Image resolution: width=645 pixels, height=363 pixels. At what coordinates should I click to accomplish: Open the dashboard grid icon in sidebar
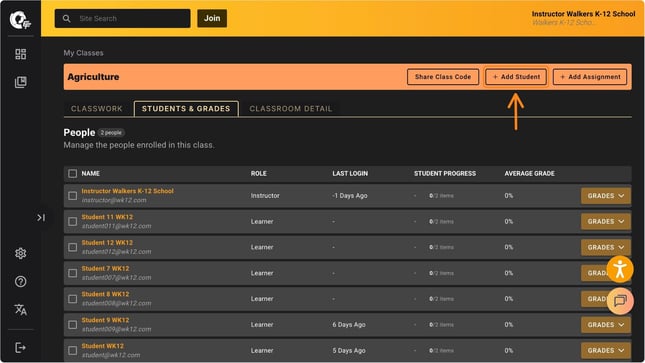click(21, 54)
